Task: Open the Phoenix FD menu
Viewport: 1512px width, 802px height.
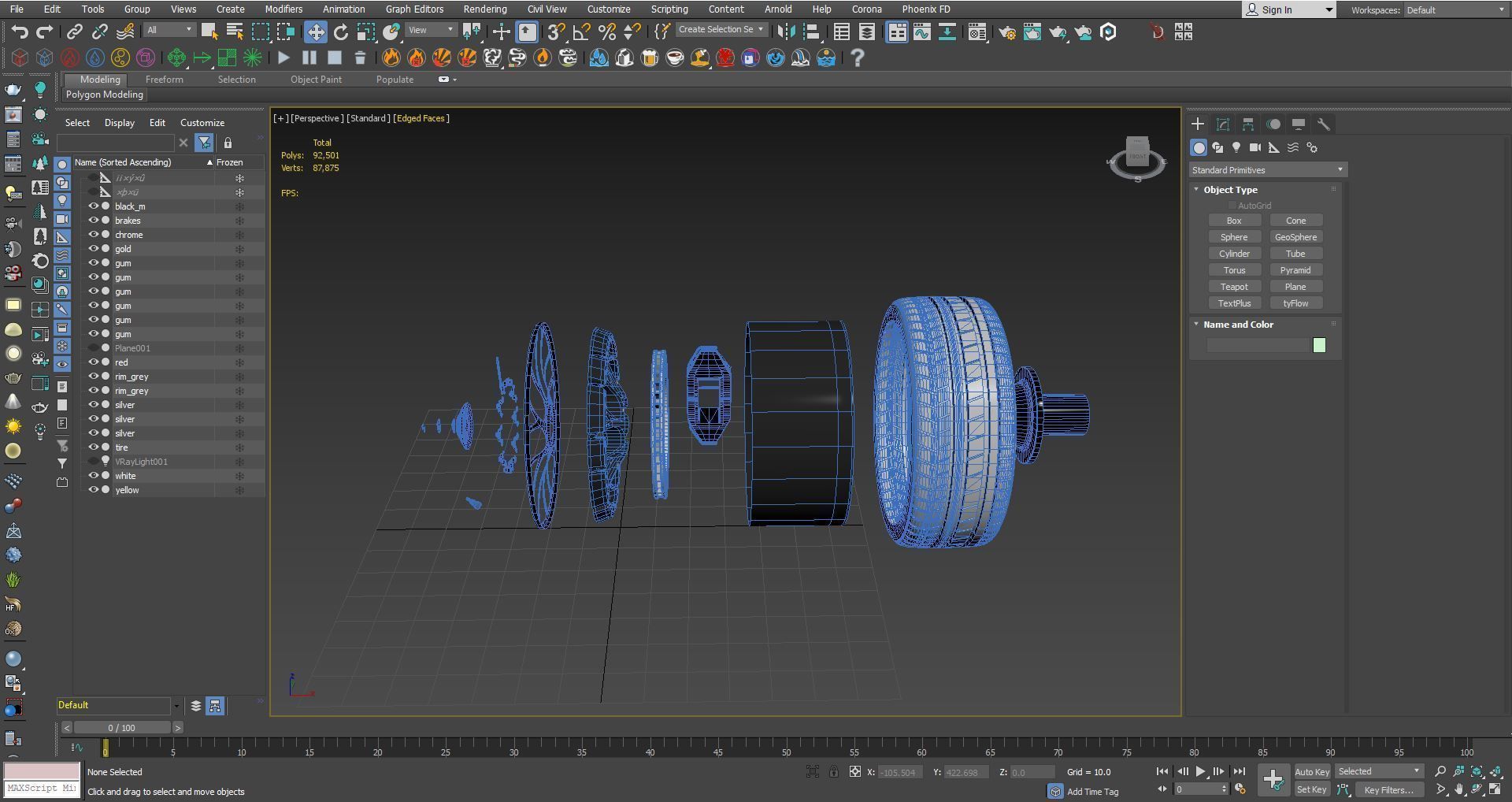Action: click(x=926, y=9)
